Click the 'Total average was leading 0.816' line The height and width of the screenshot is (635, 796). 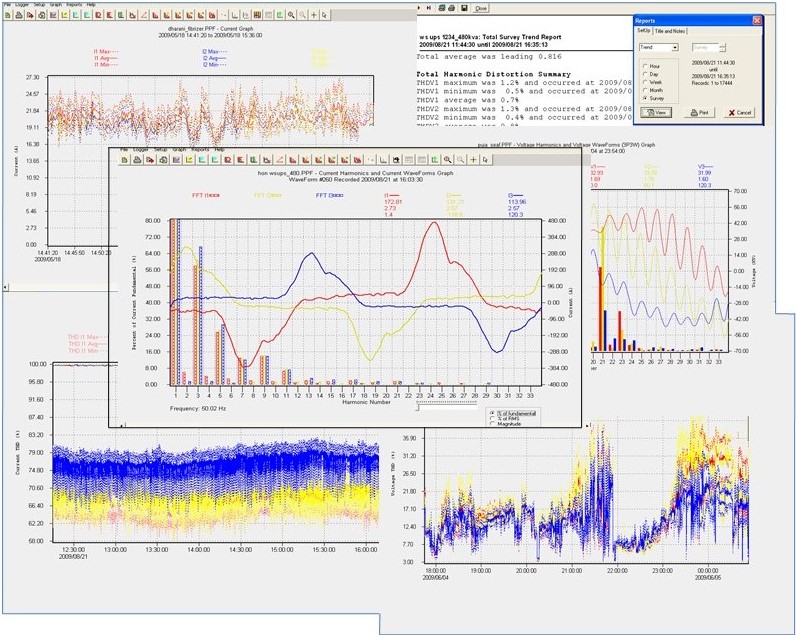click(489, 57)
